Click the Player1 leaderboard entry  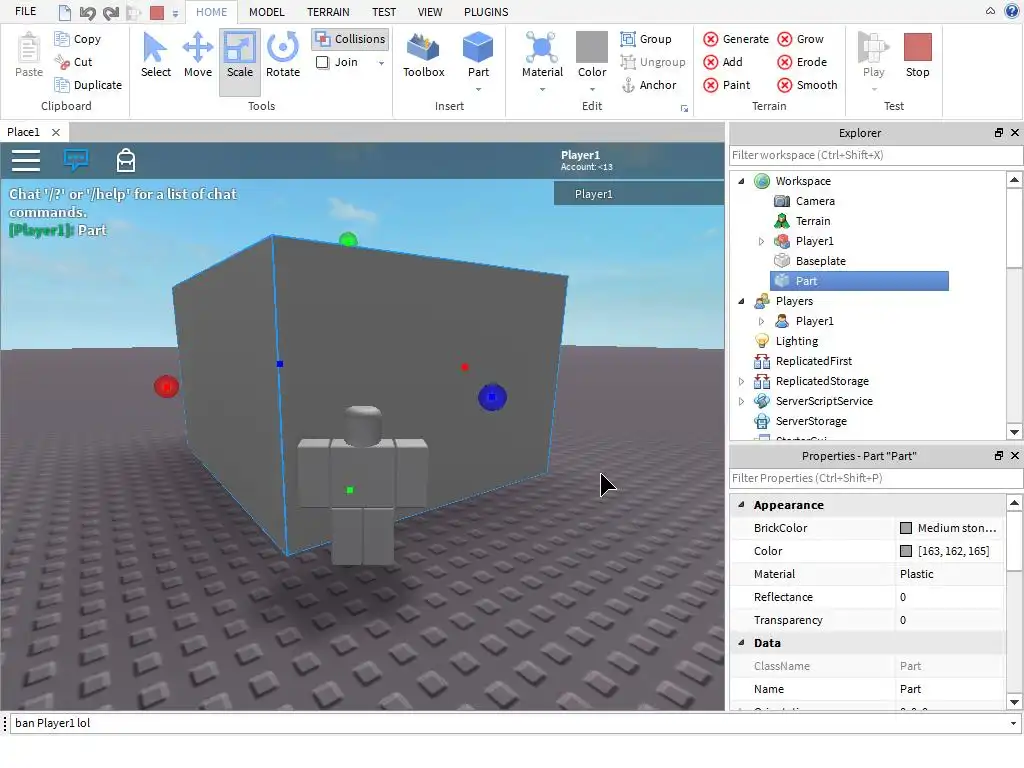639,194
